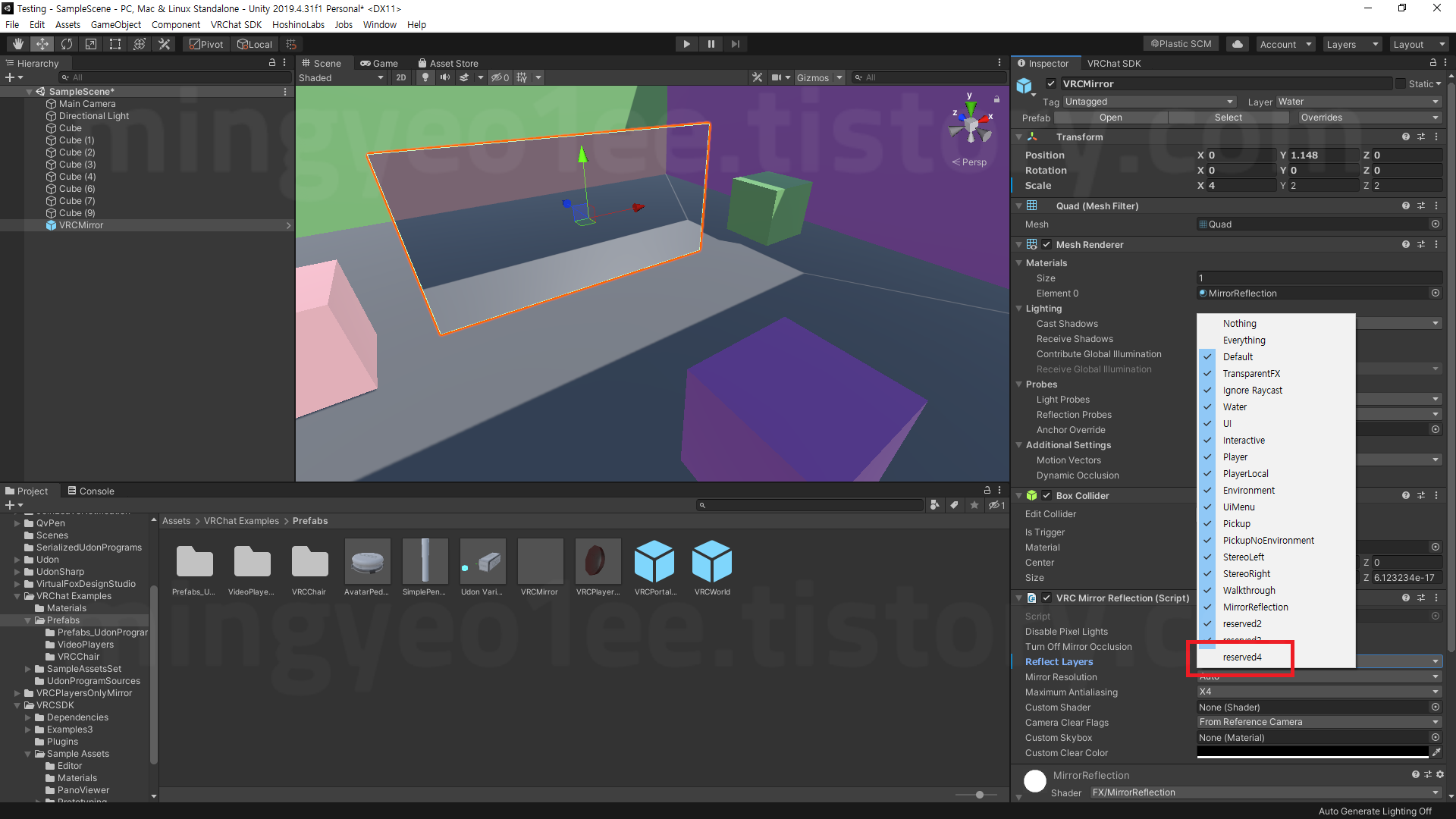Screen dimensions: 1456x819
Task: Click the cloud services icon
Action: [x=1237, y=44]
